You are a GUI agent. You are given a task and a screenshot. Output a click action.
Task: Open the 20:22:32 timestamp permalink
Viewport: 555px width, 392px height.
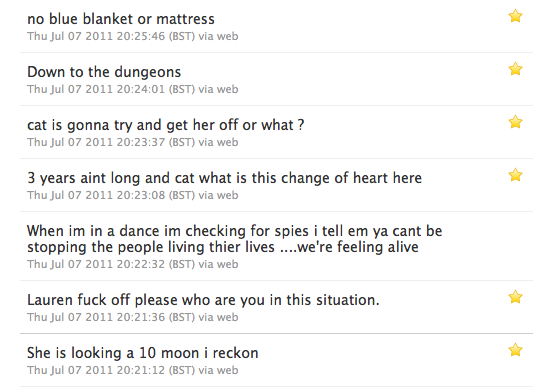(111, 264)
